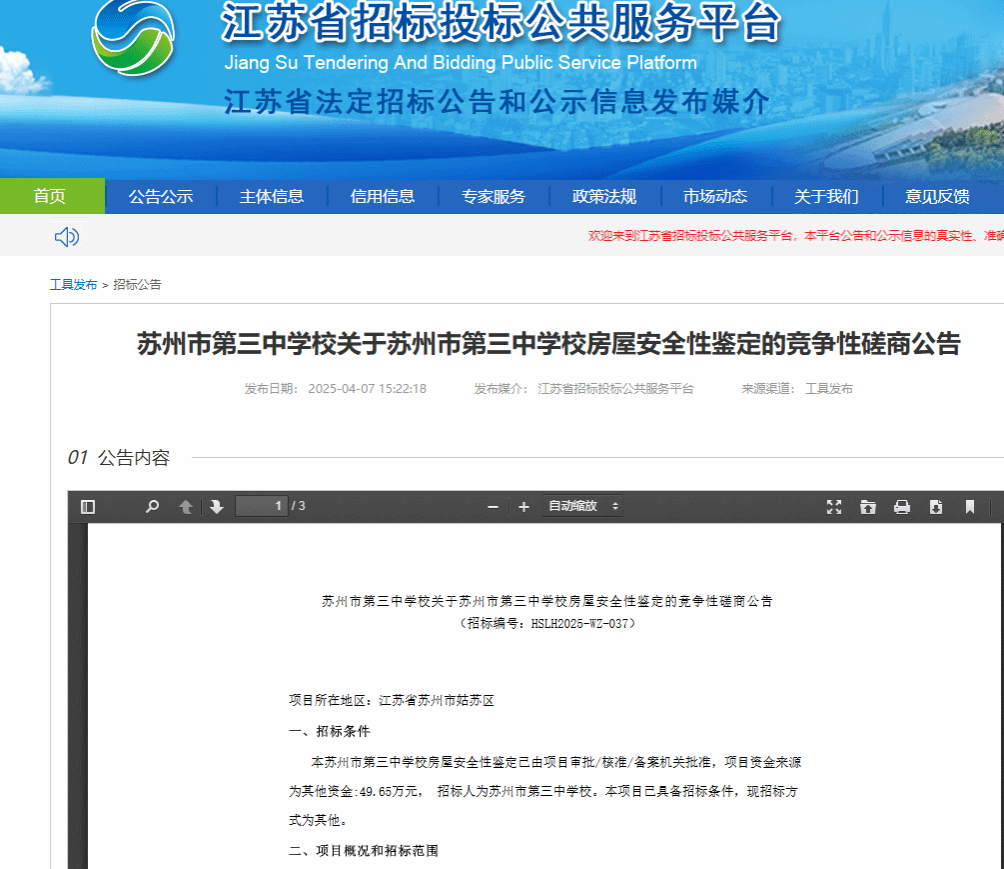Open the 市场动态 menu

[x=715, y=196]
